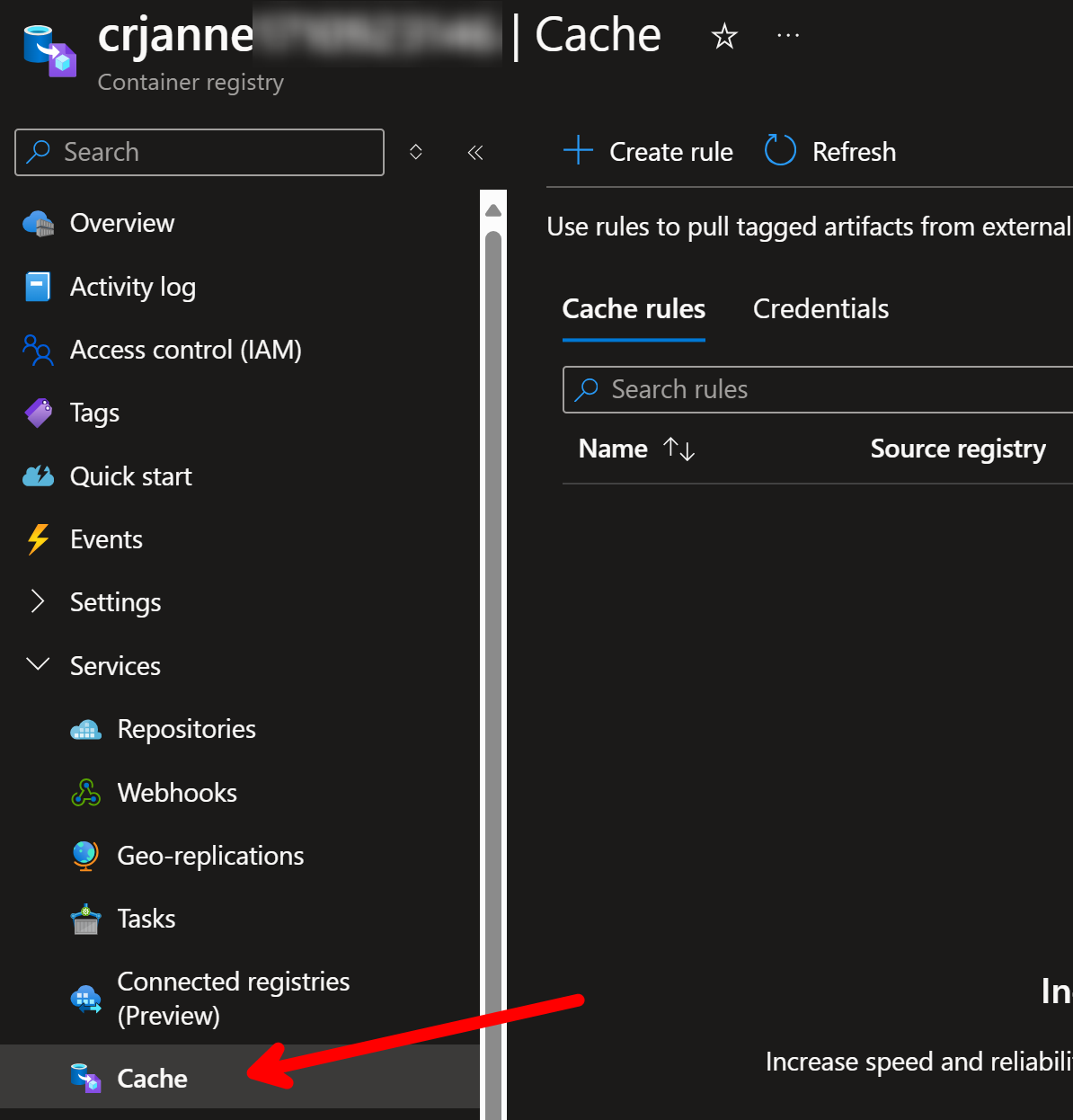The height and width of the screenshot is (1120, 1073).
Task: Sort by the Source registry column header
Action: point(958,449)
